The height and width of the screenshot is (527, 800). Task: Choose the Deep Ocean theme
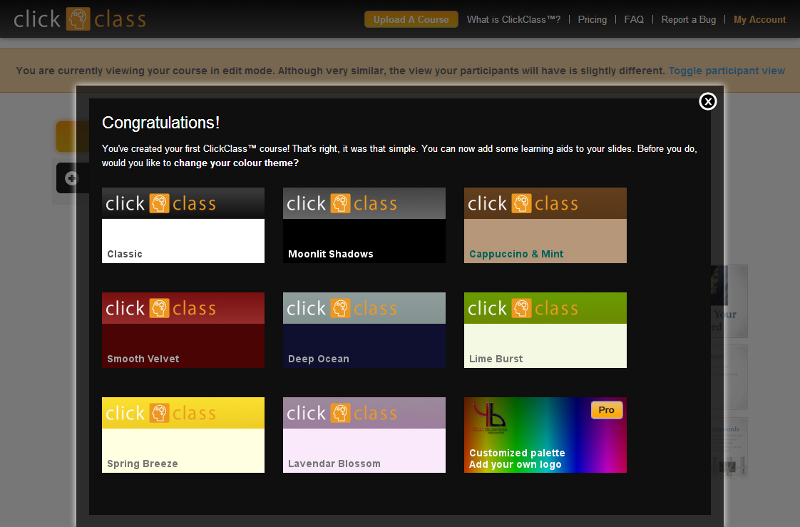pos(364,330)
